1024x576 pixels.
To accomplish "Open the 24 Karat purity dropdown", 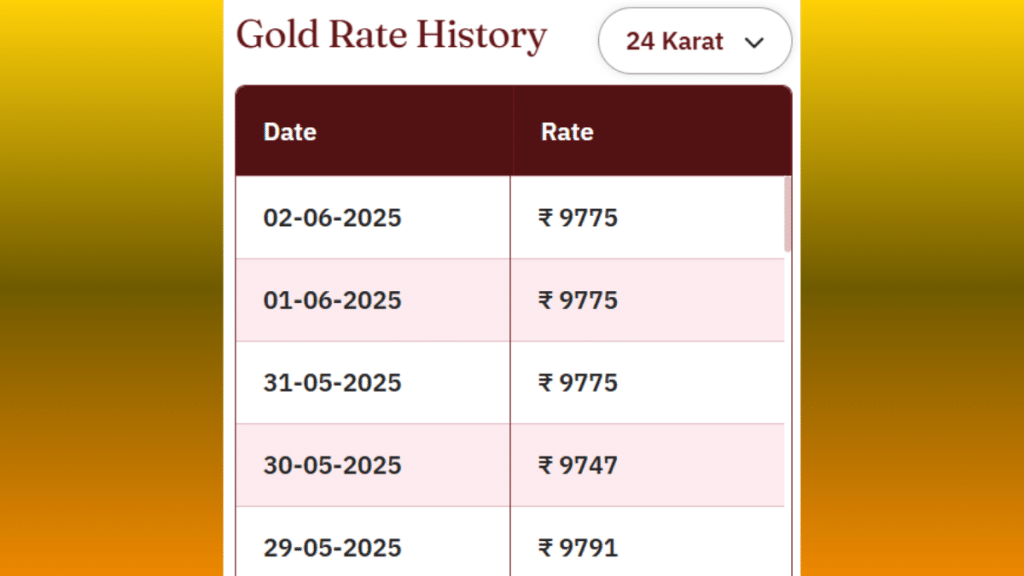I will (x=695, y=41).
